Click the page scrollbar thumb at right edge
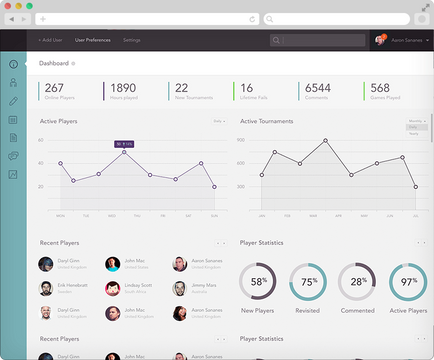Screen dimensions: 434x360 pyautogui.click(x=432, y=128)
